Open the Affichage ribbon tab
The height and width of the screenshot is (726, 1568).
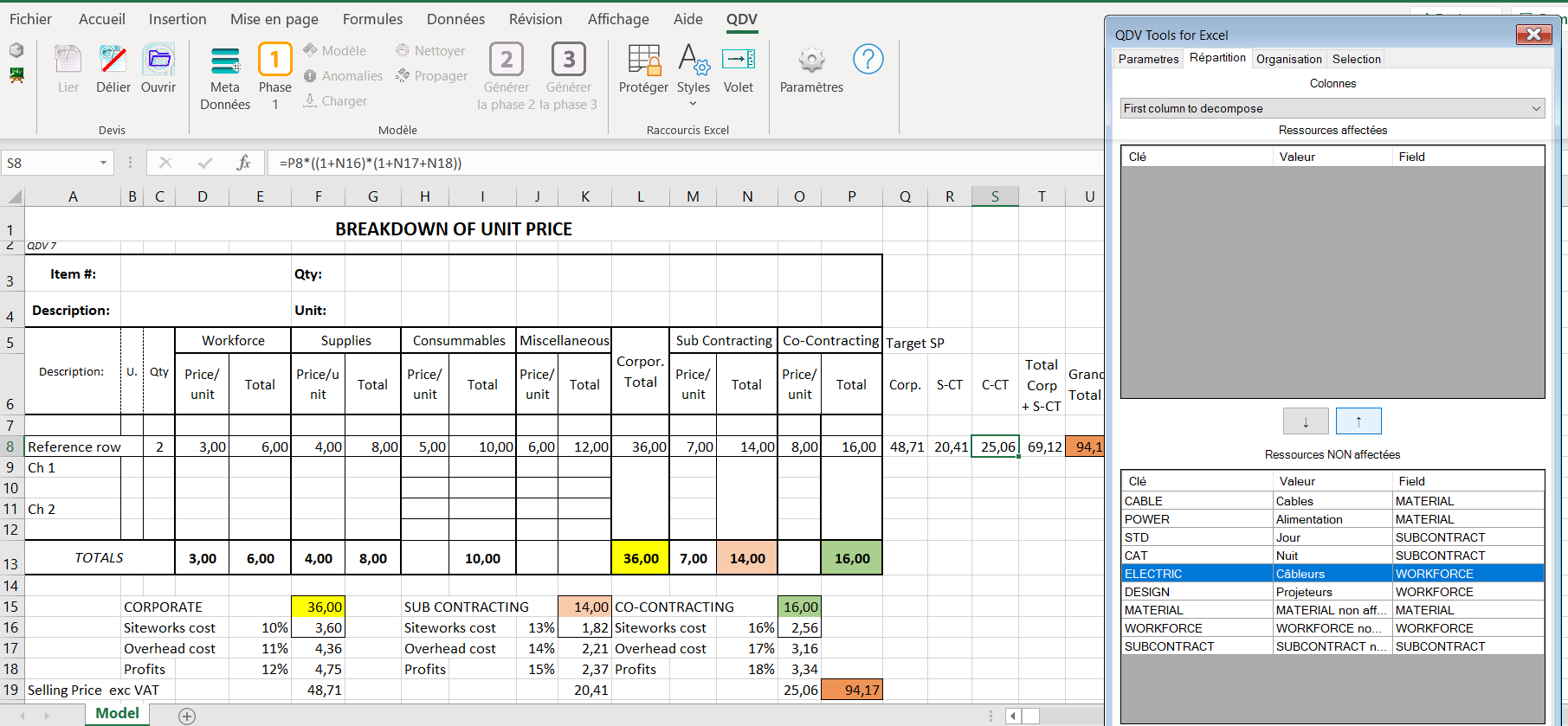click(x=618, y=19)
